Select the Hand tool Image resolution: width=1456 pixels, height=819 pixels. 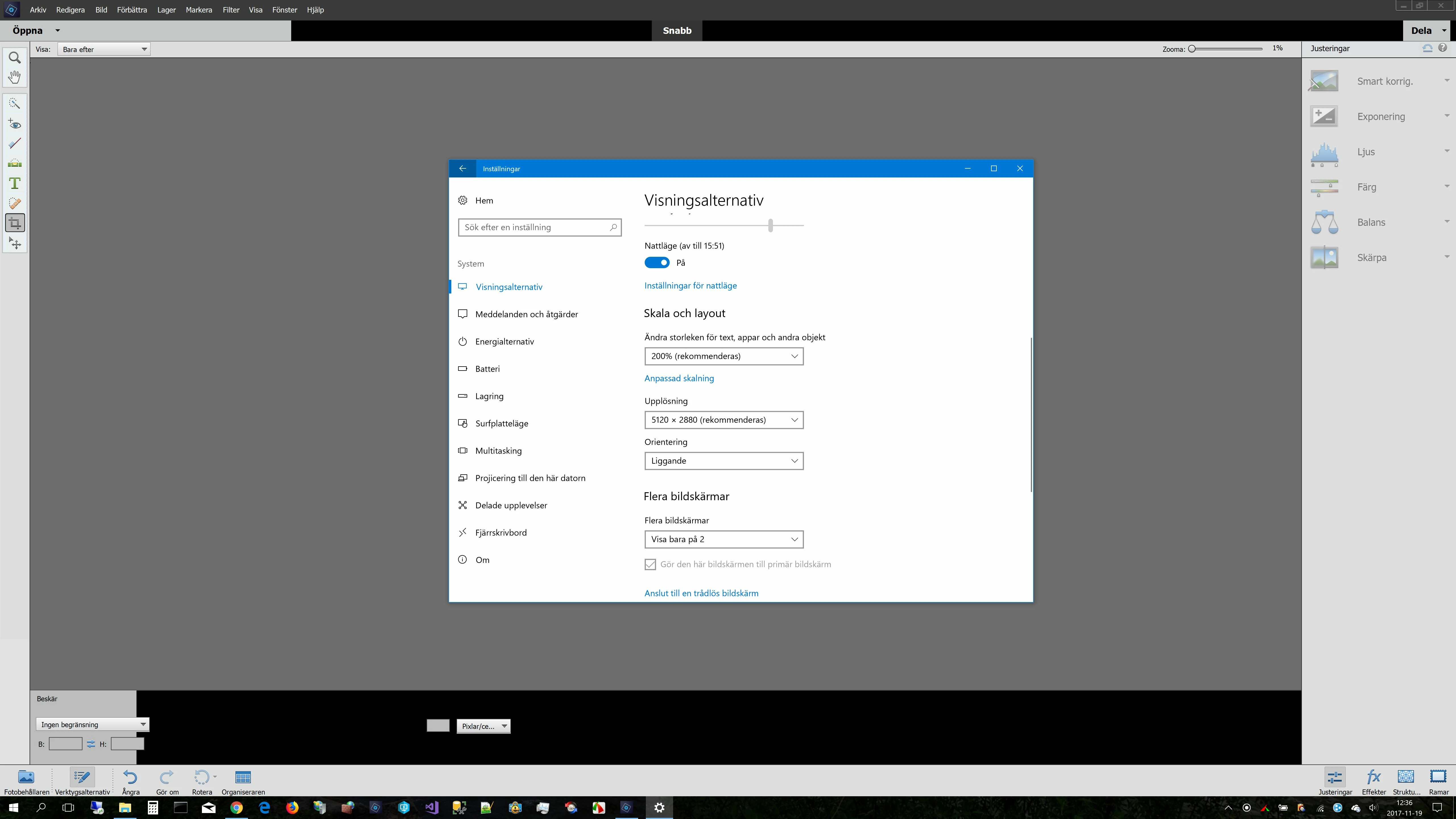pyautogui.click(x=15, y=77)
